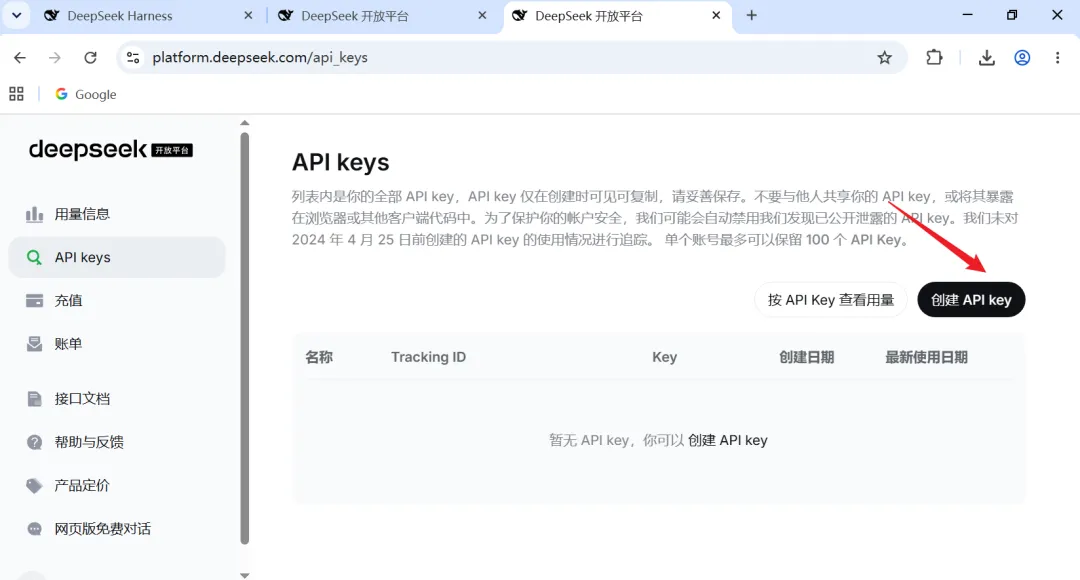Open the apps grid in bookmarks bar

[x=17, y=94]
